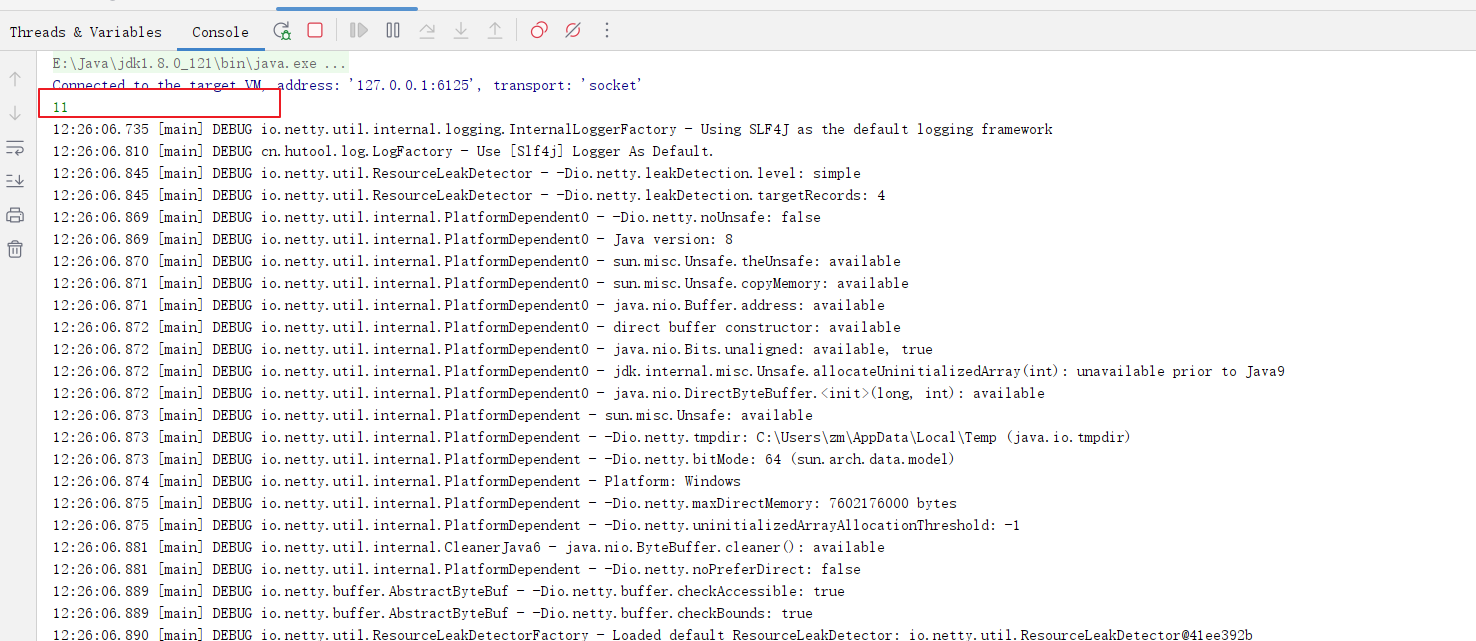
Task: Open the three-dot more options menu
Action: [x=607, y=31]
